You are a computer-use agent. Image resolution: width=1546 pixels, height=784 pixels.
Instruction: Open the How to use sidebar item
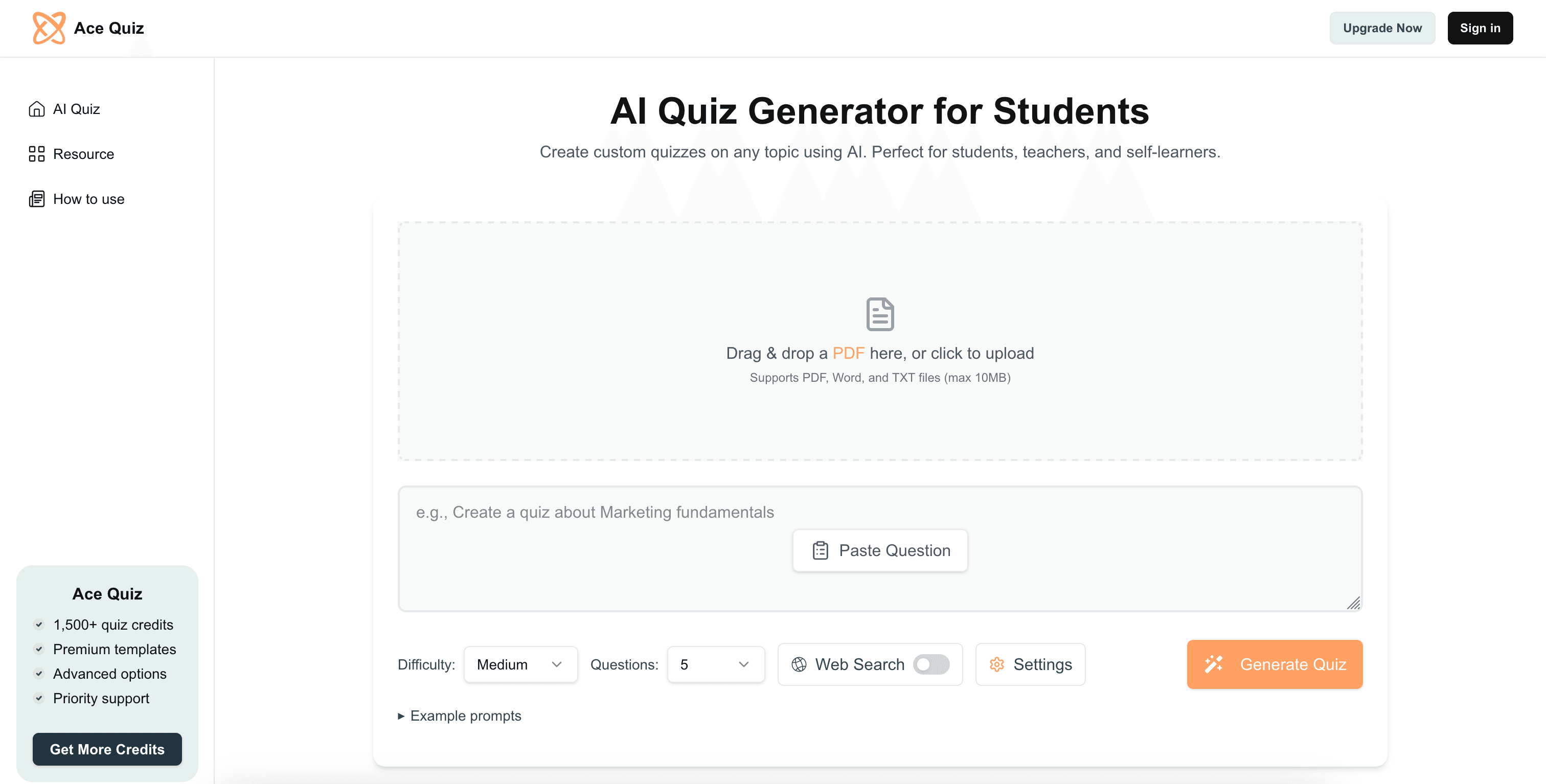(88, 198)
